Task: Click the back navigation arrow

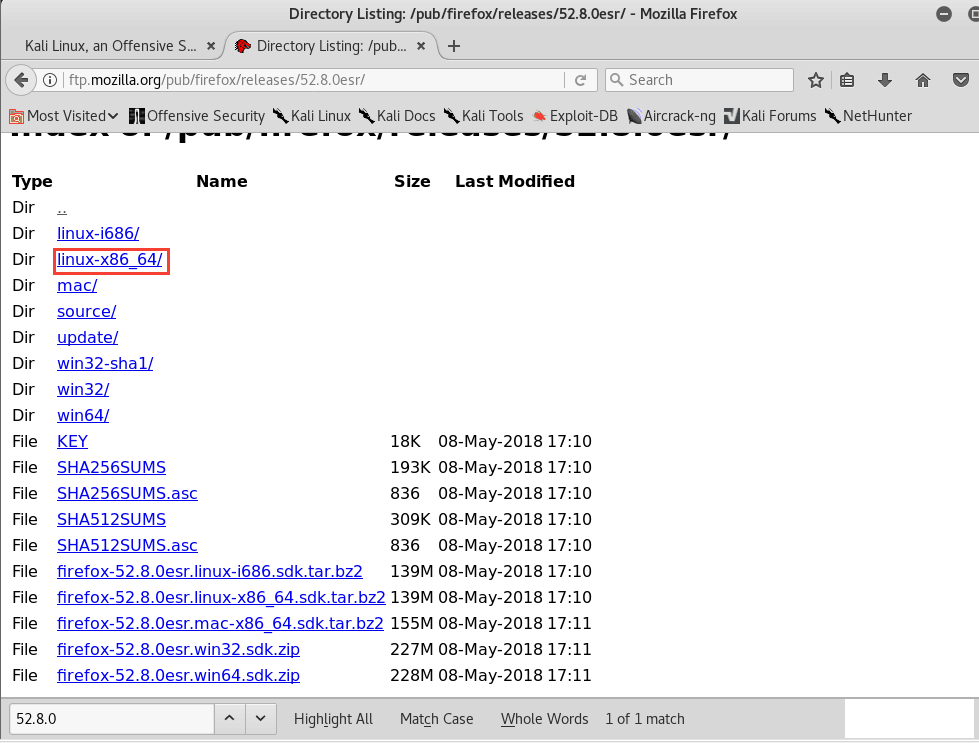Action: [21, 80]
